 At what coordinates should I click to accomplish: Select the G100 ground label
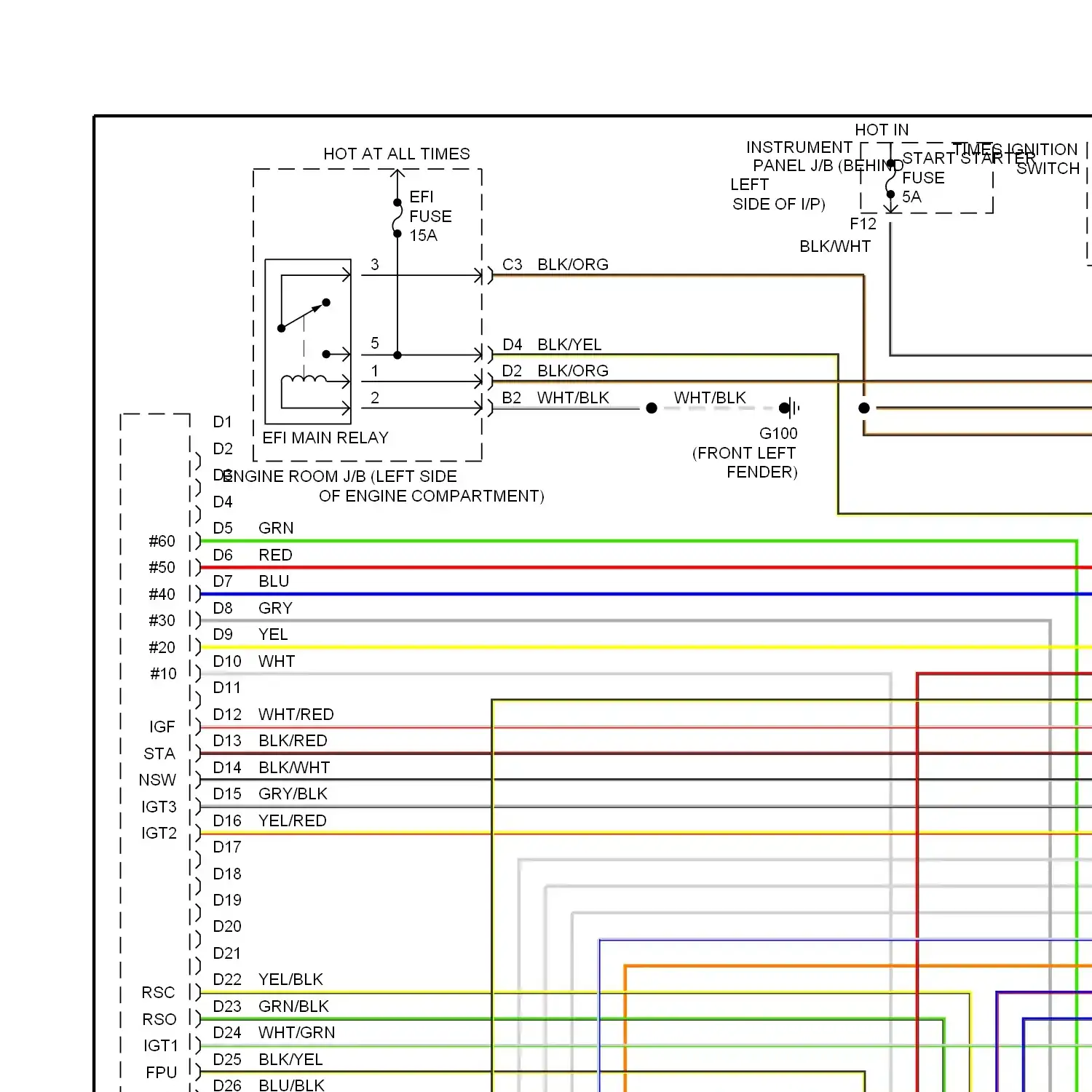778,433
